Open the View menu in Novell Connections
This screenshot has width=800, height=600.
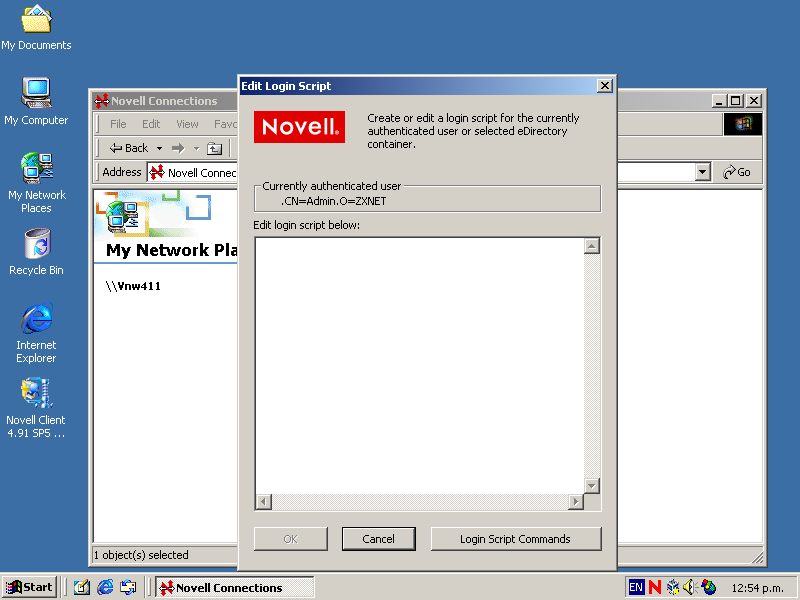(x=187, y=124)
